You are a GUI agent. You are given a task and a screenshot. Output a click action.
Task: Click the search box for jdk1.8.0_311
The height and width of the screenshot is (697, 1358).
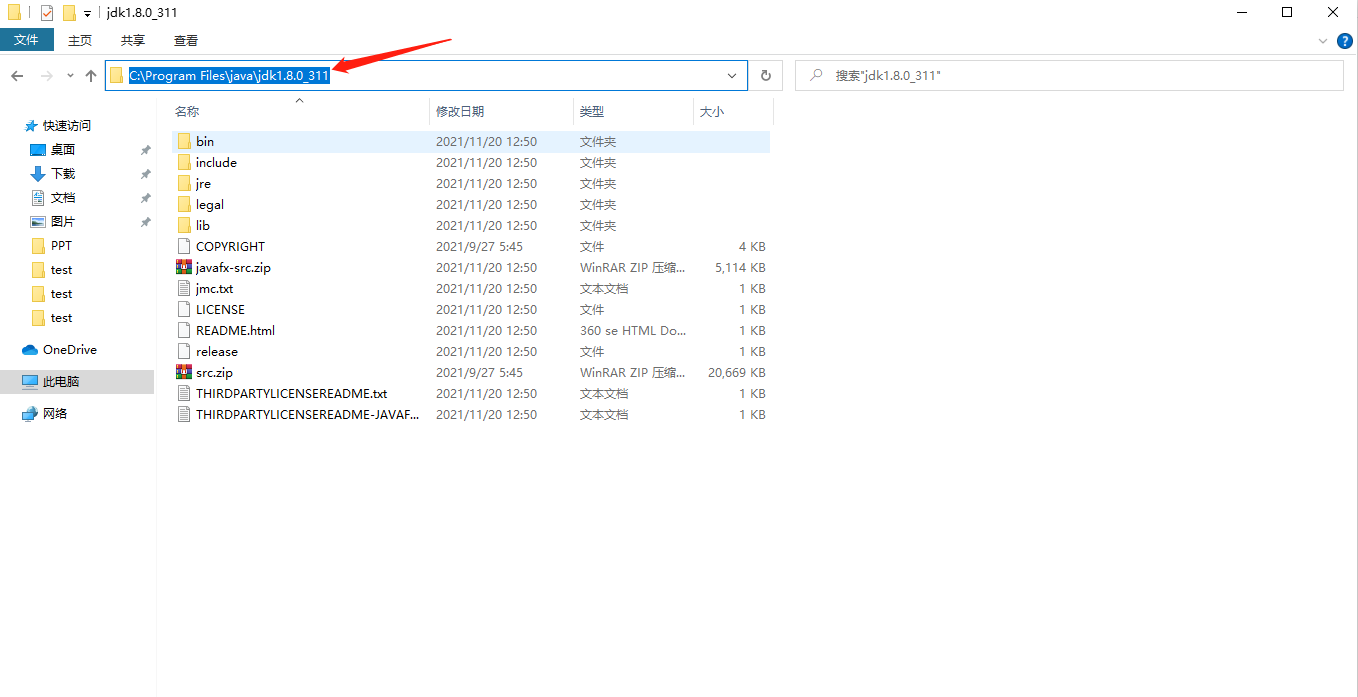[x=1069, y=75]
